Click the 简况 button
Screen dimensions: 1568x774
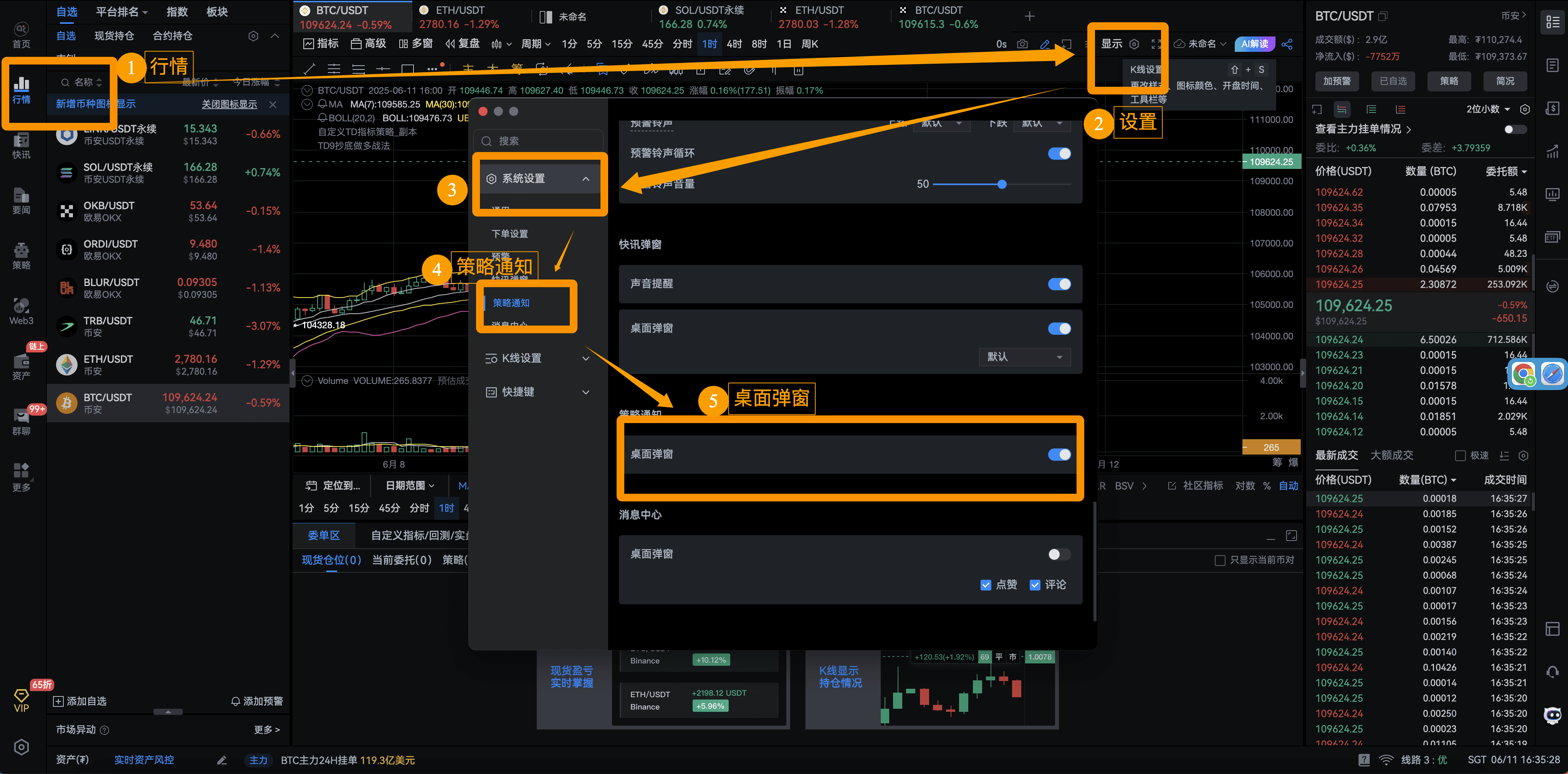click(x=1505, y=81)
